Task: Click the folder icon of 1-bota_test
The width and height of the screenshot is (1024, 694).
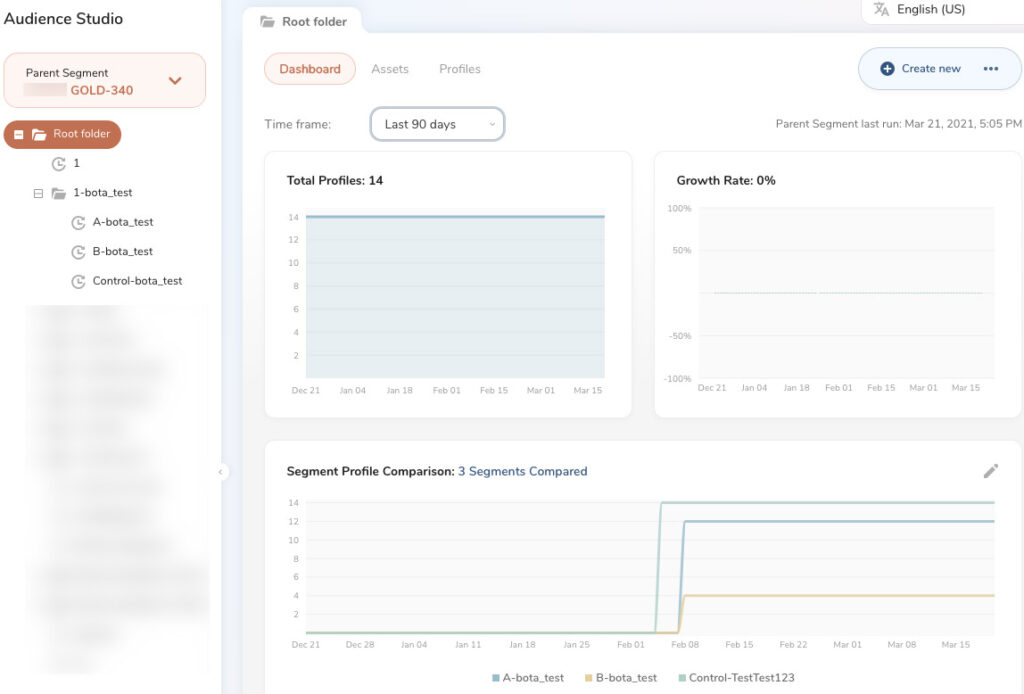Action: pos(59,193)
